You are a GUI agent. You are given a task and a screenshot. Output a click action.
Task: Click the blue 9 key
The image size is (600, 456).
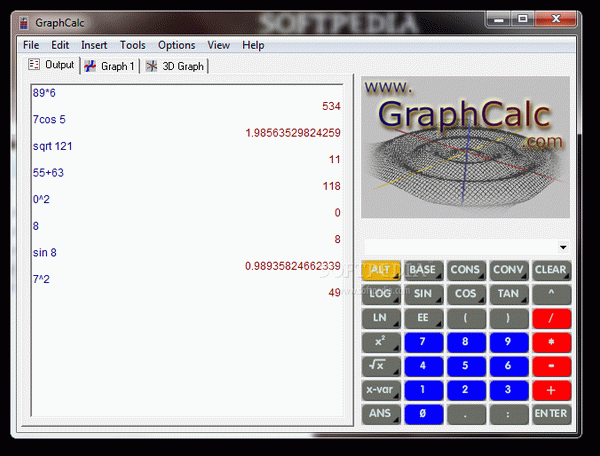tap(508, 342)
